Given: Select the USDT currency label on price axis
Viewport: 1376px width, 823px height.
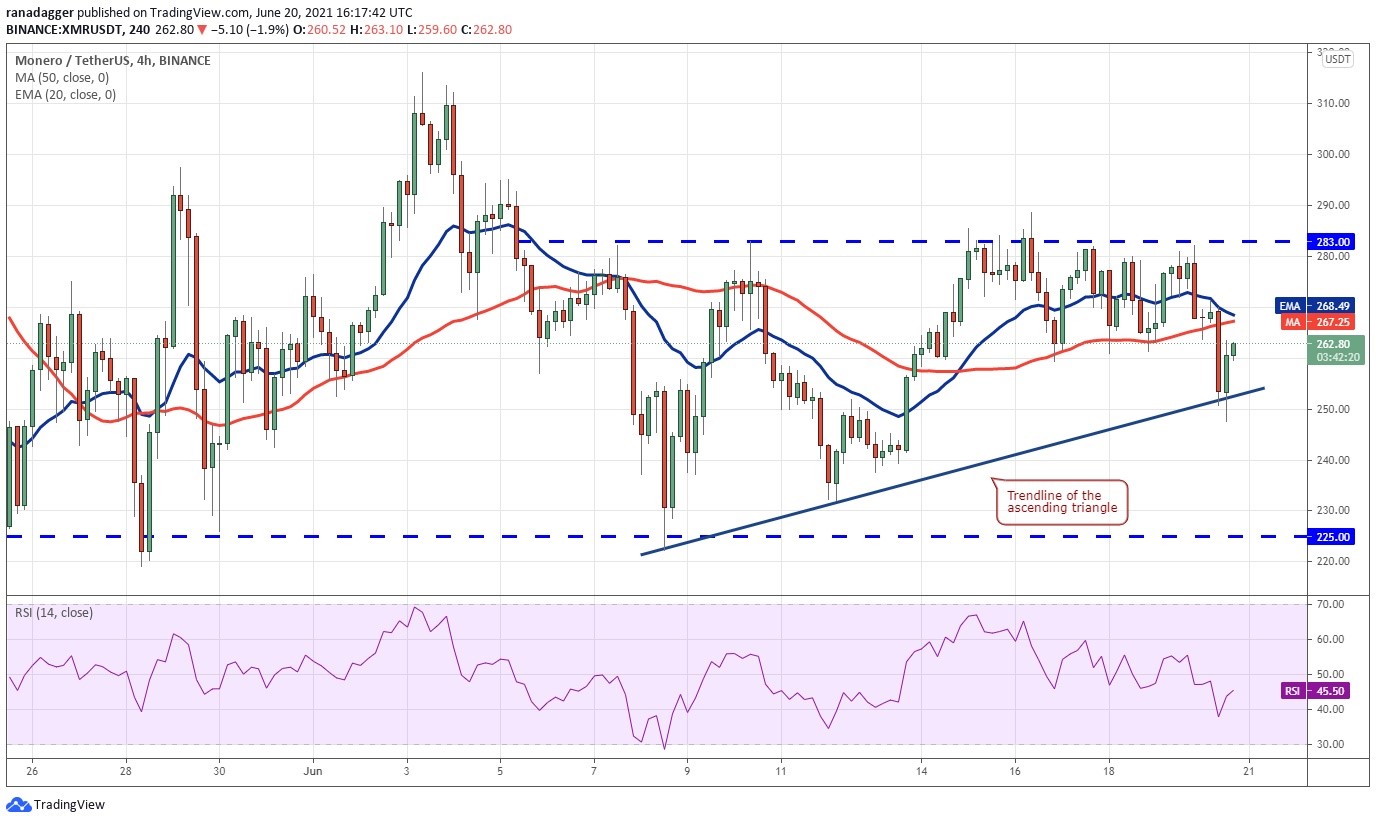Looking at the screenshot, I should pyautogui.click(x=1339, y=59).
